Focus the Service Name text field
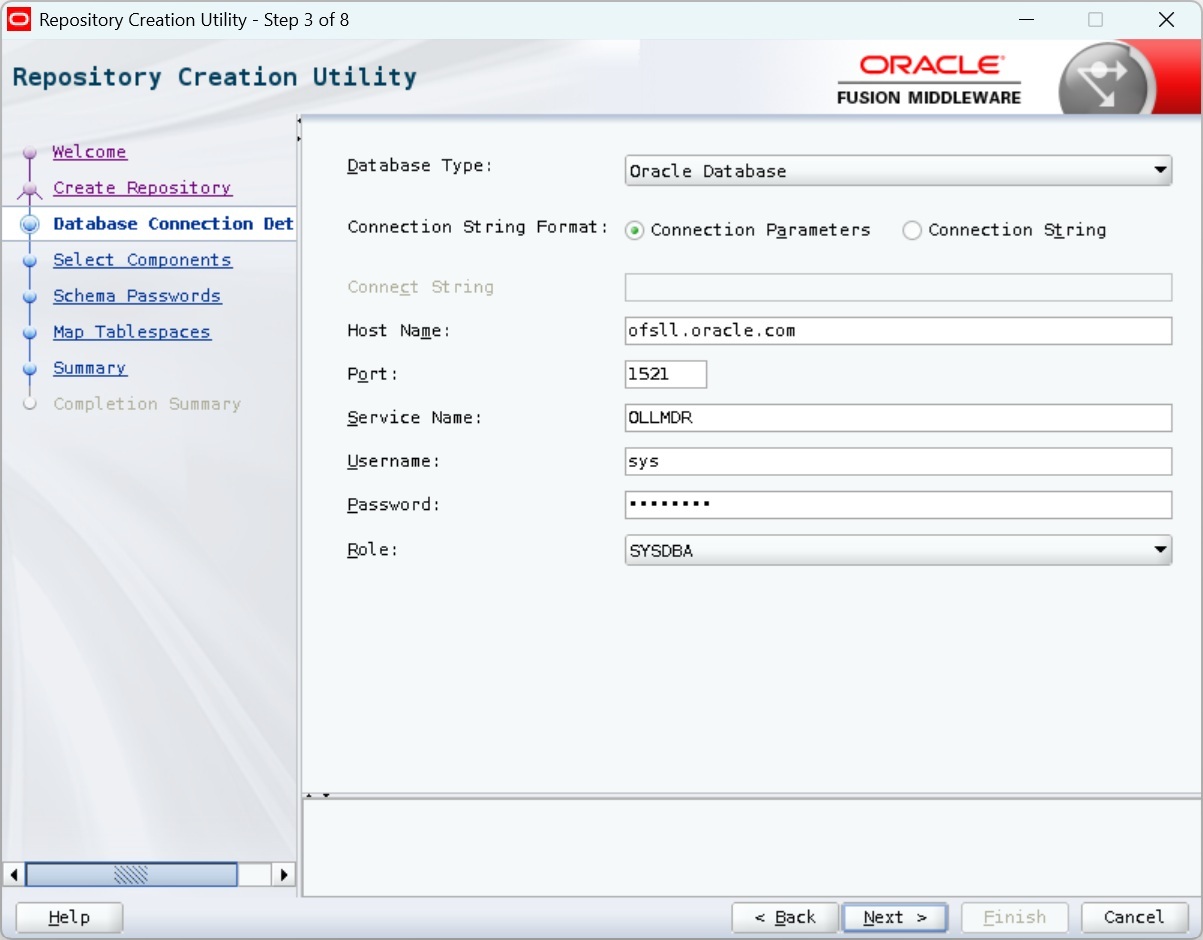The width and height of the screenshot is (1203, 940). click(897, 418)
